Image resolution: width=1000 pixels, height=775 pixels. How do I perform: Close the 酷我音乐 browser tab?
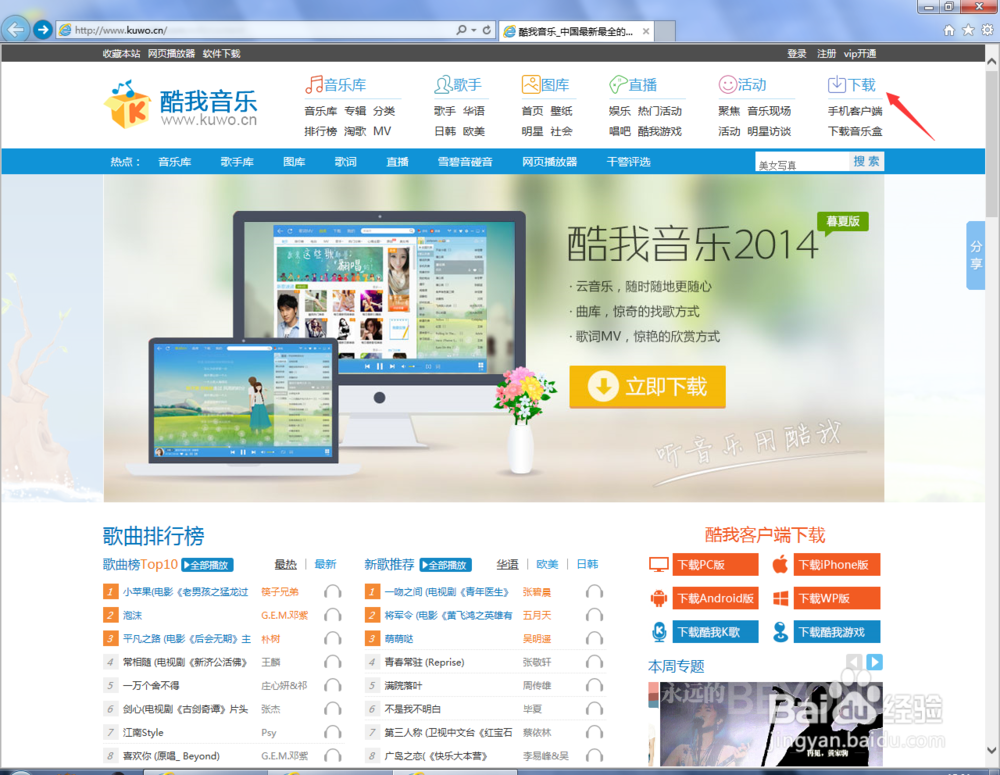pyautogui.click(x=646, y=31)
